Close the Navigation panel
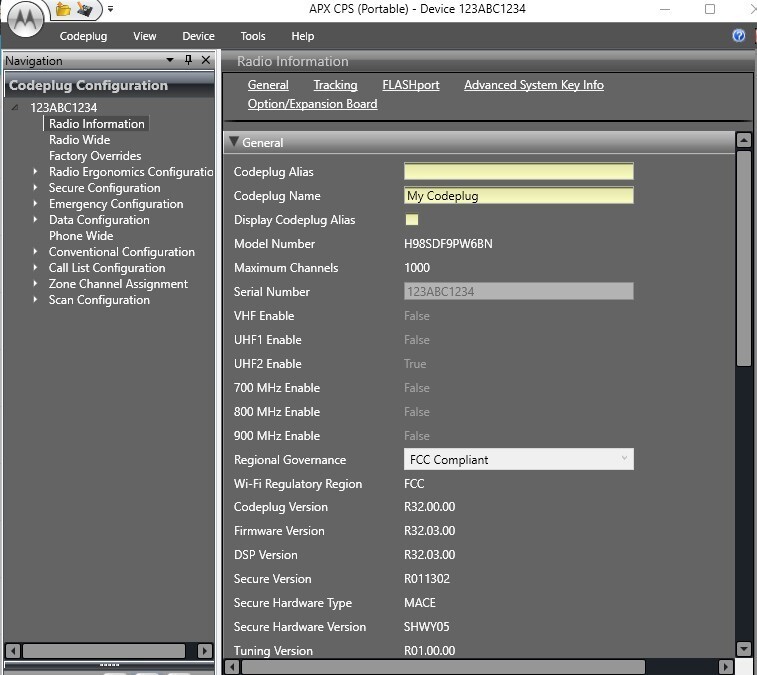The image size is (757, 675). 206,60
